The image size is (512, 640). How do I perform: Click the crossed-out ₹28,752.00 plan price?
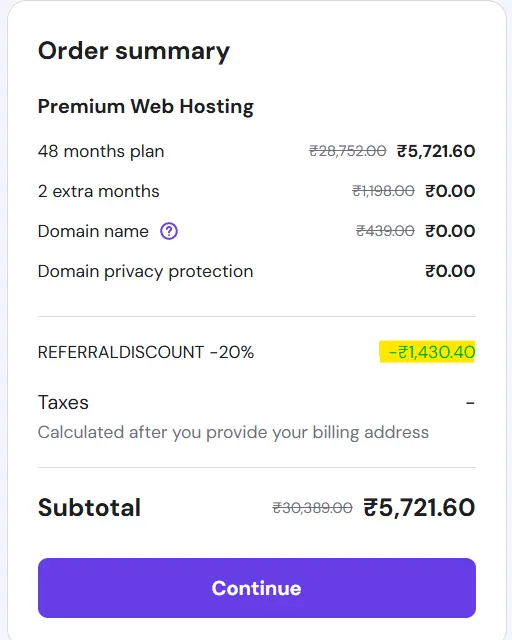[347, 151]
